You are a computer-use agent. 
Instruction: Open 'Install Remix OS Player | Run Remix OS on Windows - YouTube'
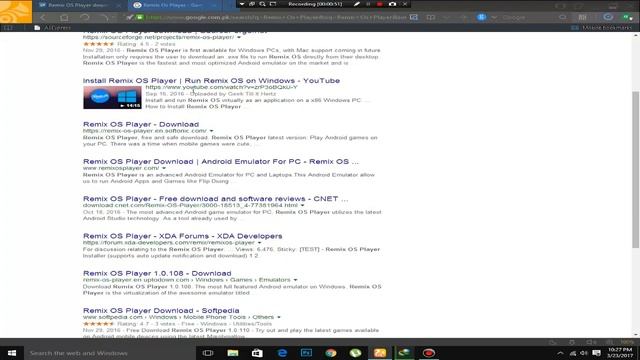point(211,80)
